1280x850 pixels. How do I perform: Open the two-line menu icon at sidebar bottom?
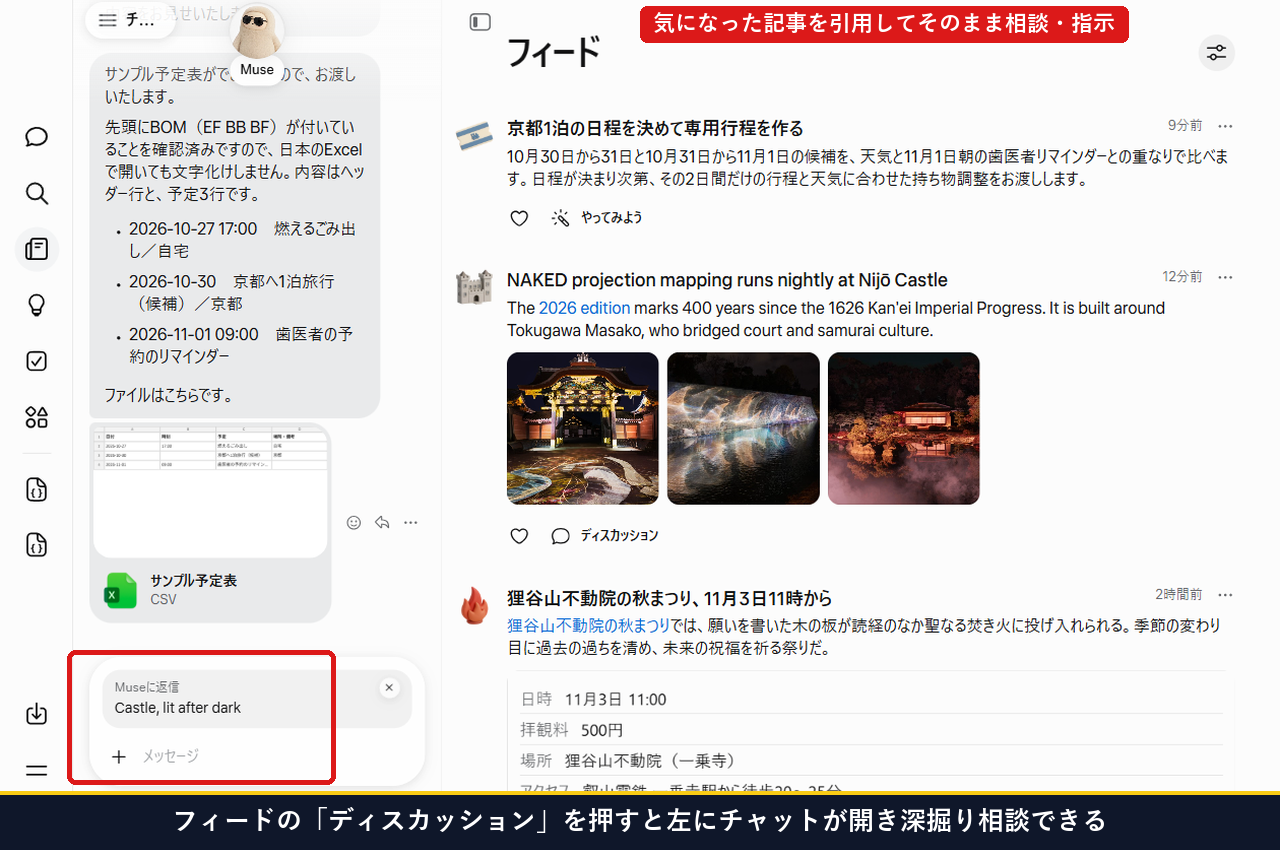(37, 770)
